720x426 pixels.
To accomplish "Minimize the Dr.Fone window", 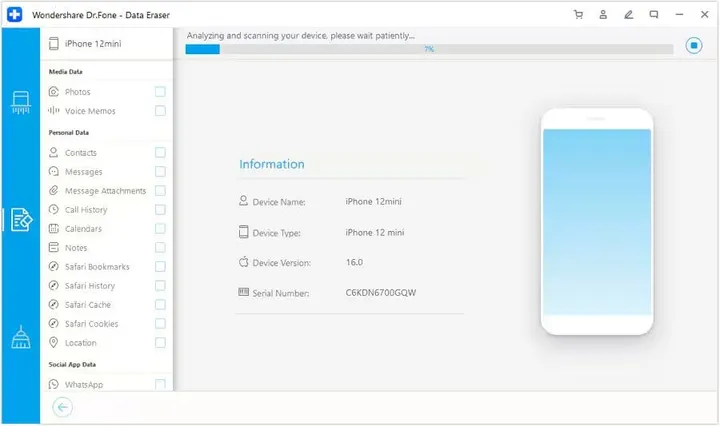I will pos(679,15).
